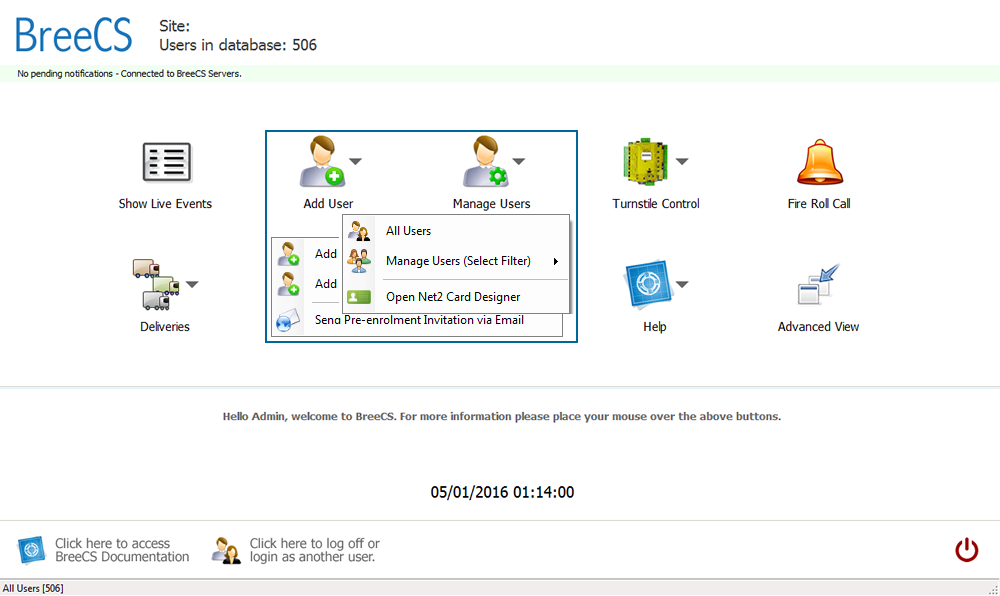Click the BreeCS Documentation access link
The image size is (1000, 596).
point(121,550)
